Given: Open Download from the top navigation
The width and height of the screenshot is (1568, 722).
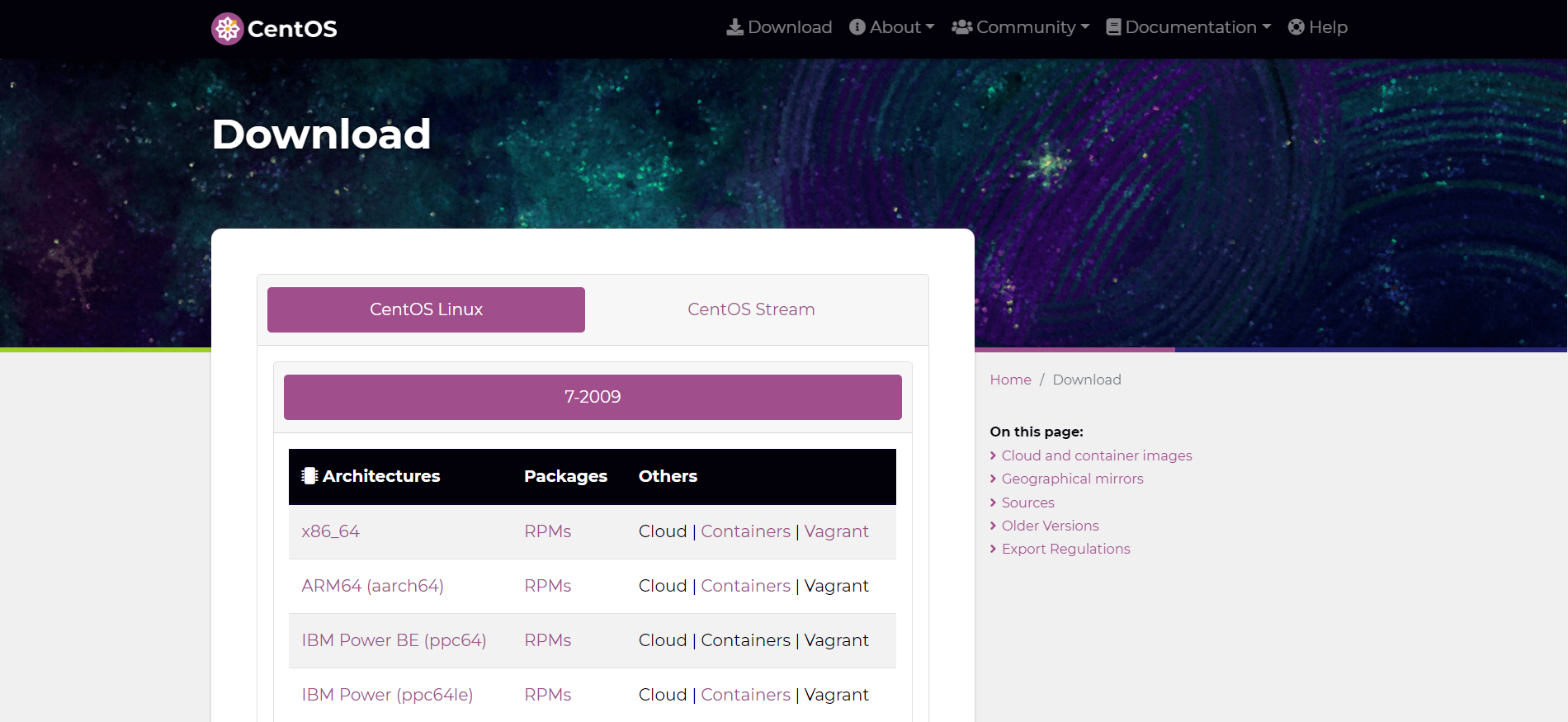Looking at the screenshot, I should [x=779, y=27].
